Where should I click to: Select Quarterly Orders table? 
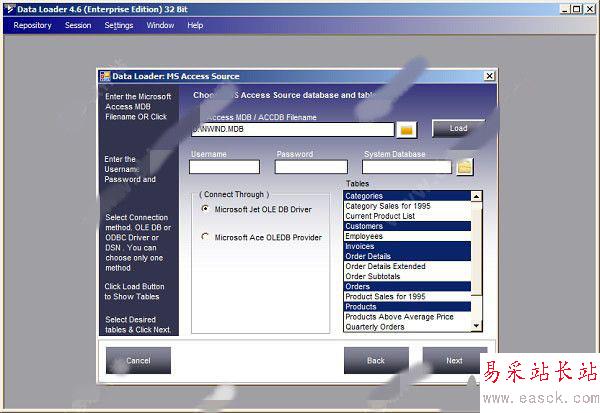click(x=408, y=326)
